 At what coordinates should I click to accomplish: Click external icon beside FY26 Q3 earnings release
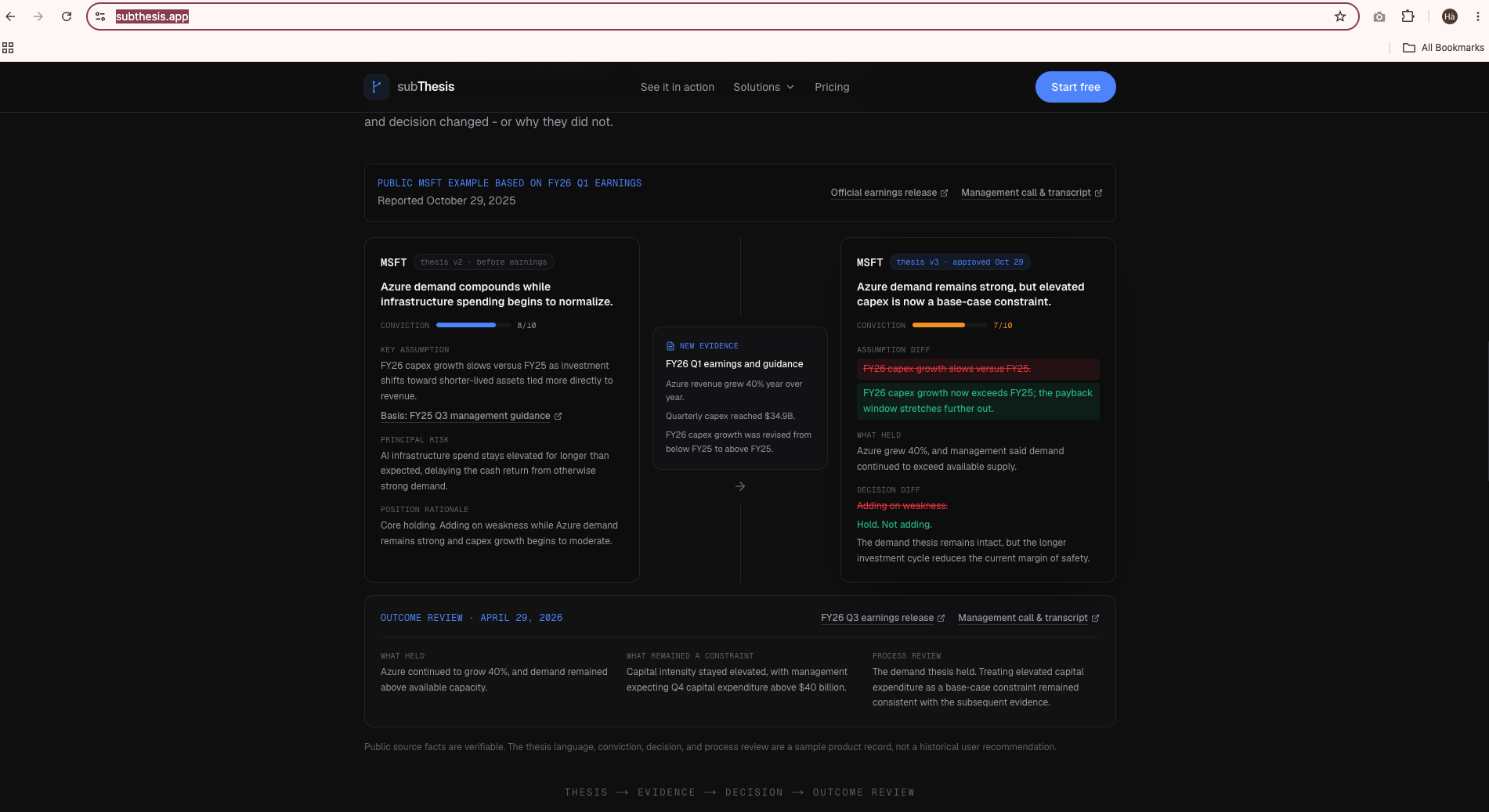(941, 619)
